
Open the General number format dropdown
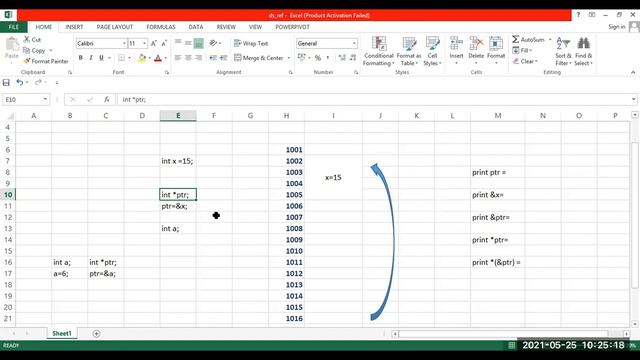click(354, 43)
